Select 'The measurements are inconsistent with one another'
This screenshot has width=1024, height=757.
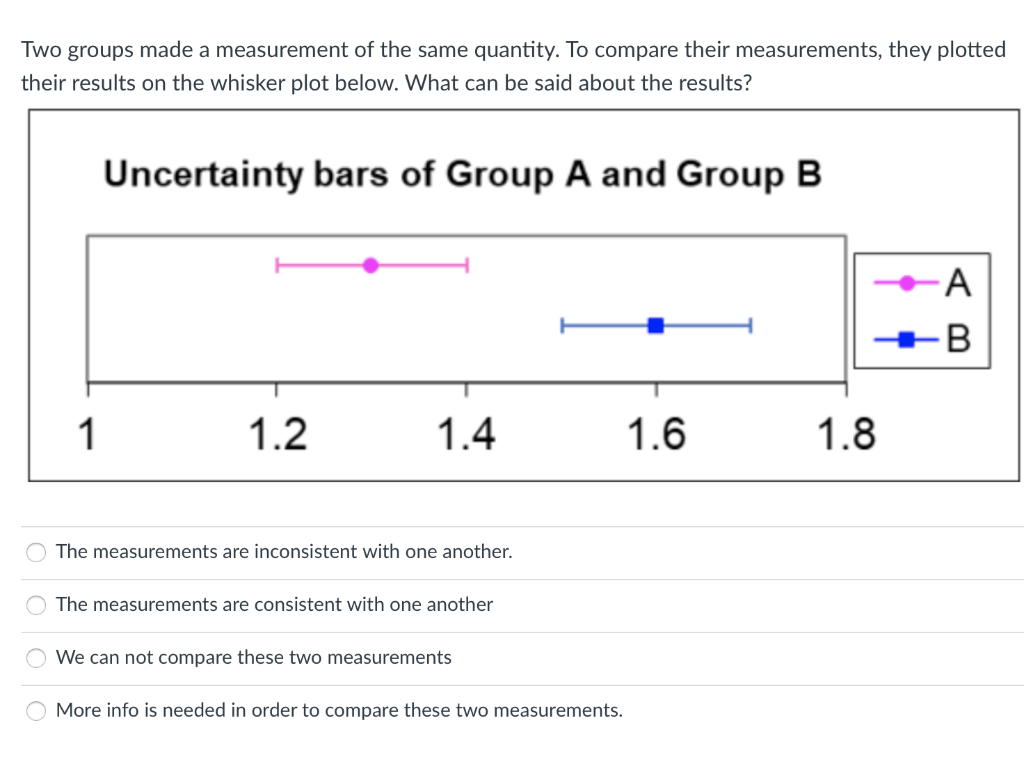click(36, 552)
